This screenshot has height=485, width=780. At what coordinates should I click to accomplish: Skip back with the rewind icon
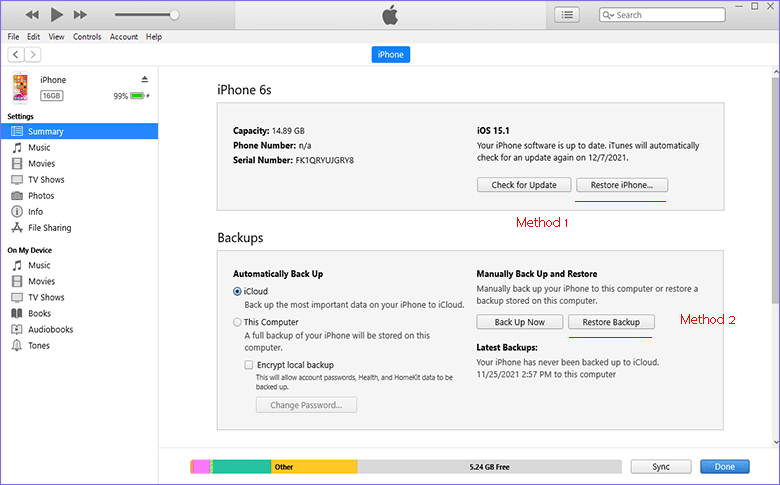(x=32, y=15)
